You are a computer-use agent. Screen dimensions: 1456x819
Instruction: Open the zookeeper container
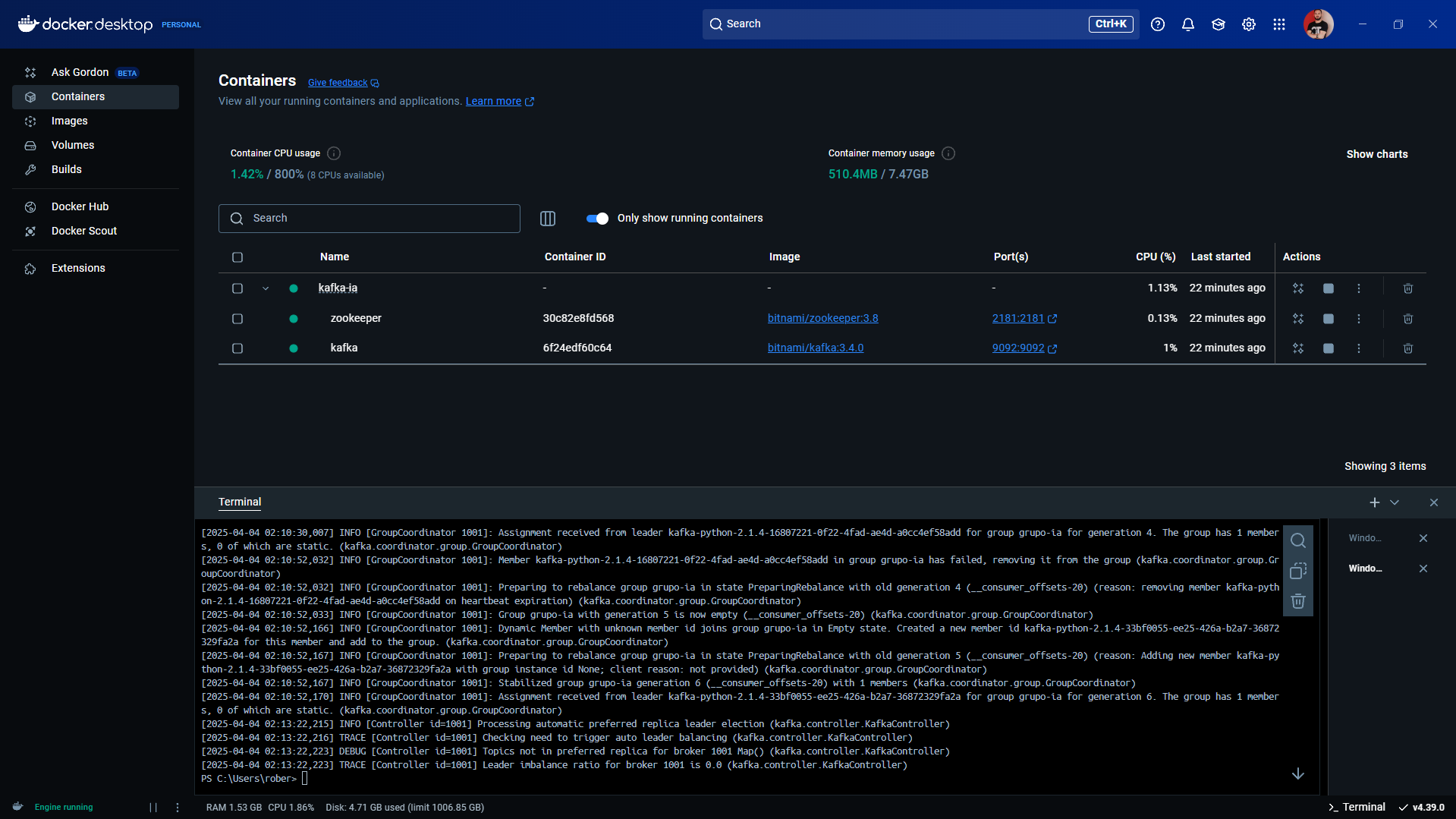[x=356, y=318]
